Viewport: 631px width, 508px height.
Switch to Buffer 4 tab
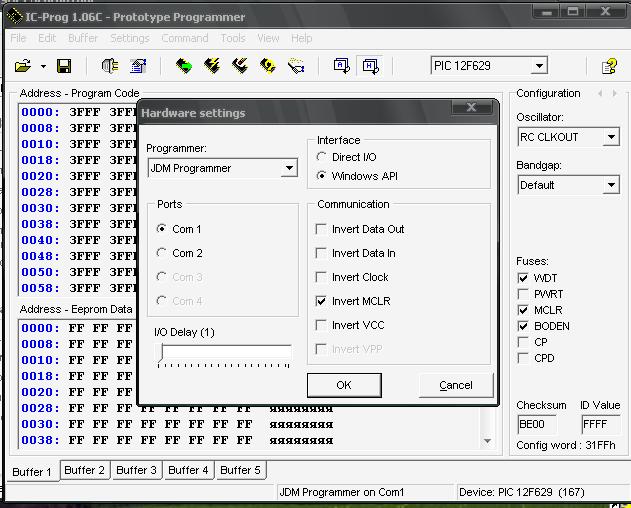tap(188, 470)
